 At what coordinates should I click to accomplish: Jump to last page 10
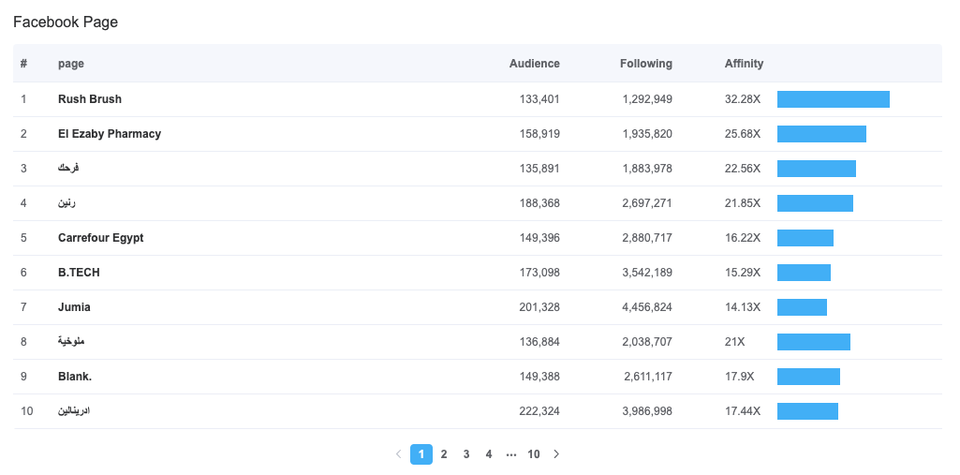pos(534,454)
